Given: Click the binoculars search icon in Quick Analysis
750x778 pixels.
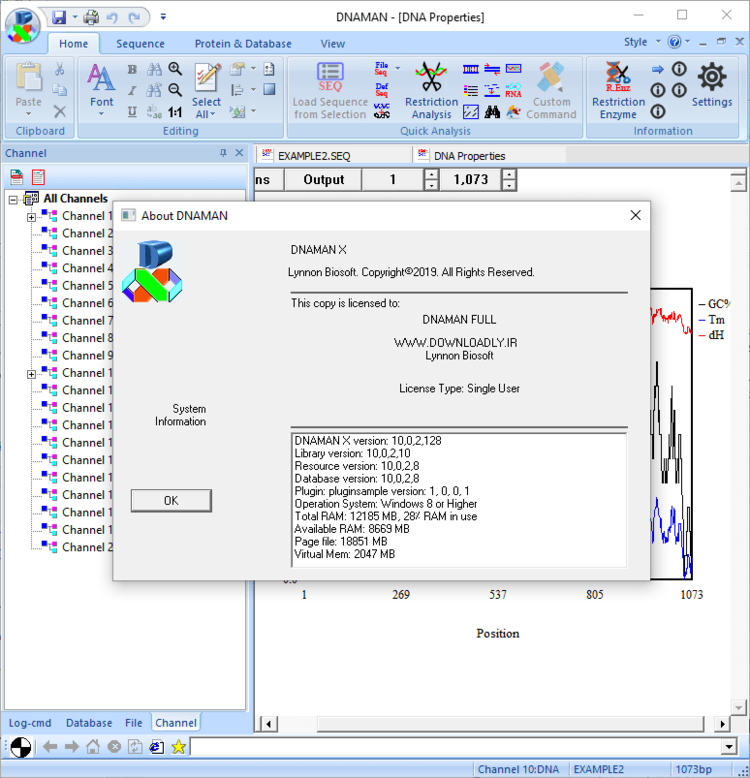Looking at the screenshot, I should [492, 113].
